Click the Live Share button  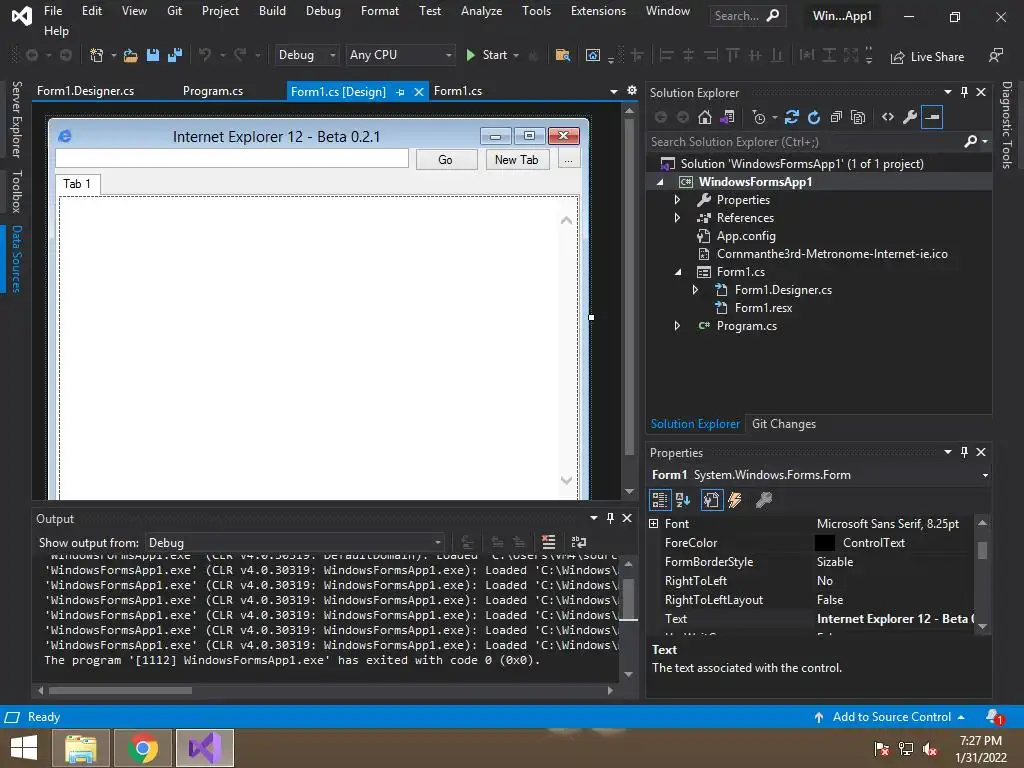[927, 57]
